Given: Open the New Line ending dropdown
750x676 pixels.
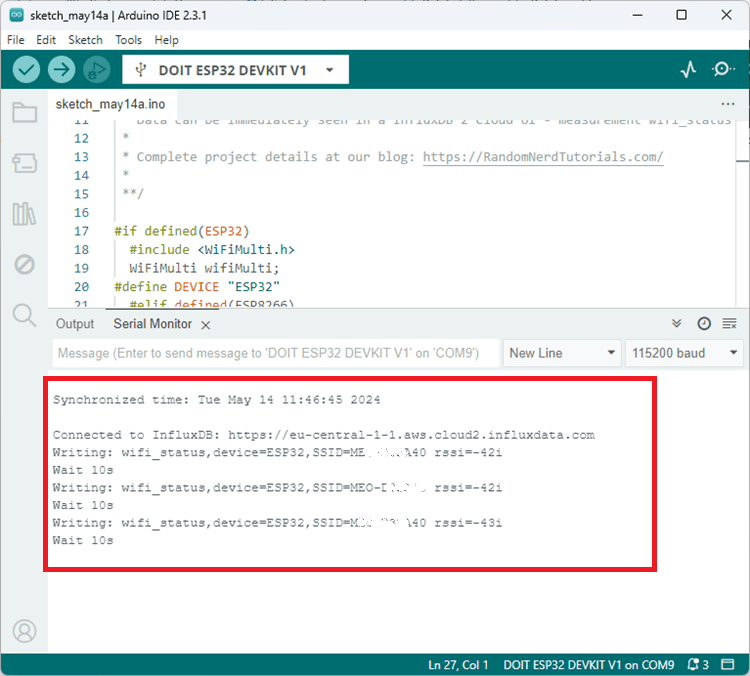Looking at the screenshot, I should 561,353.
